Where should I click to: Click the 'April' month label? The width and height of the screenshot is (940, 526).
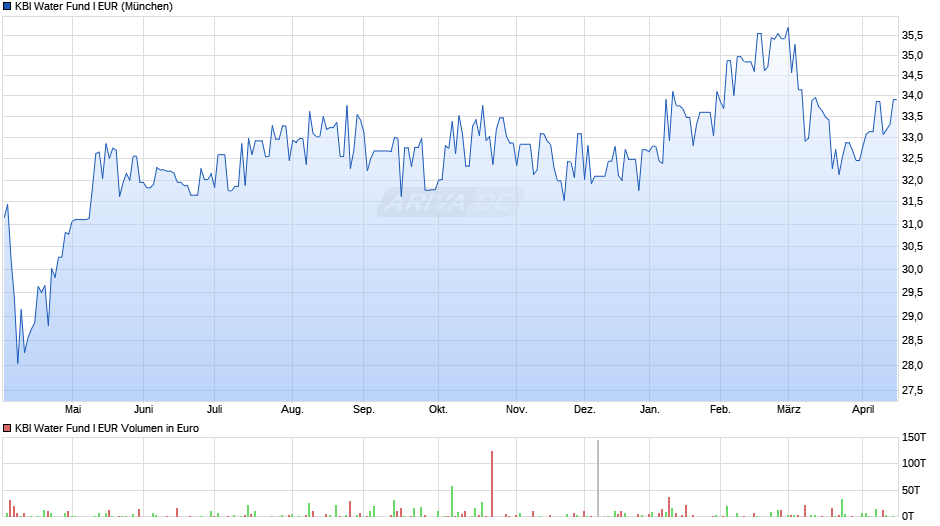[863, 409]
